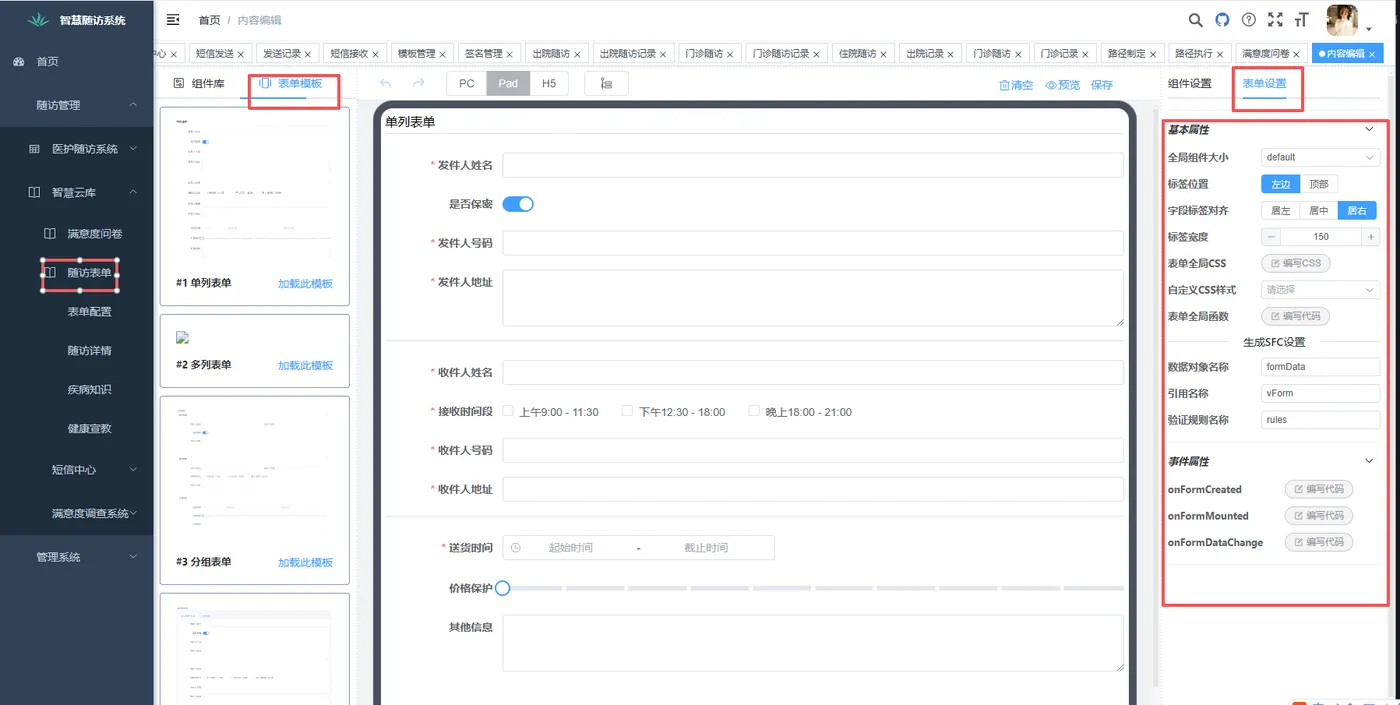Check the 上午9:00 - 11:30 checkbox
The width and height of the screenshot is (1400, 705).
508,411
